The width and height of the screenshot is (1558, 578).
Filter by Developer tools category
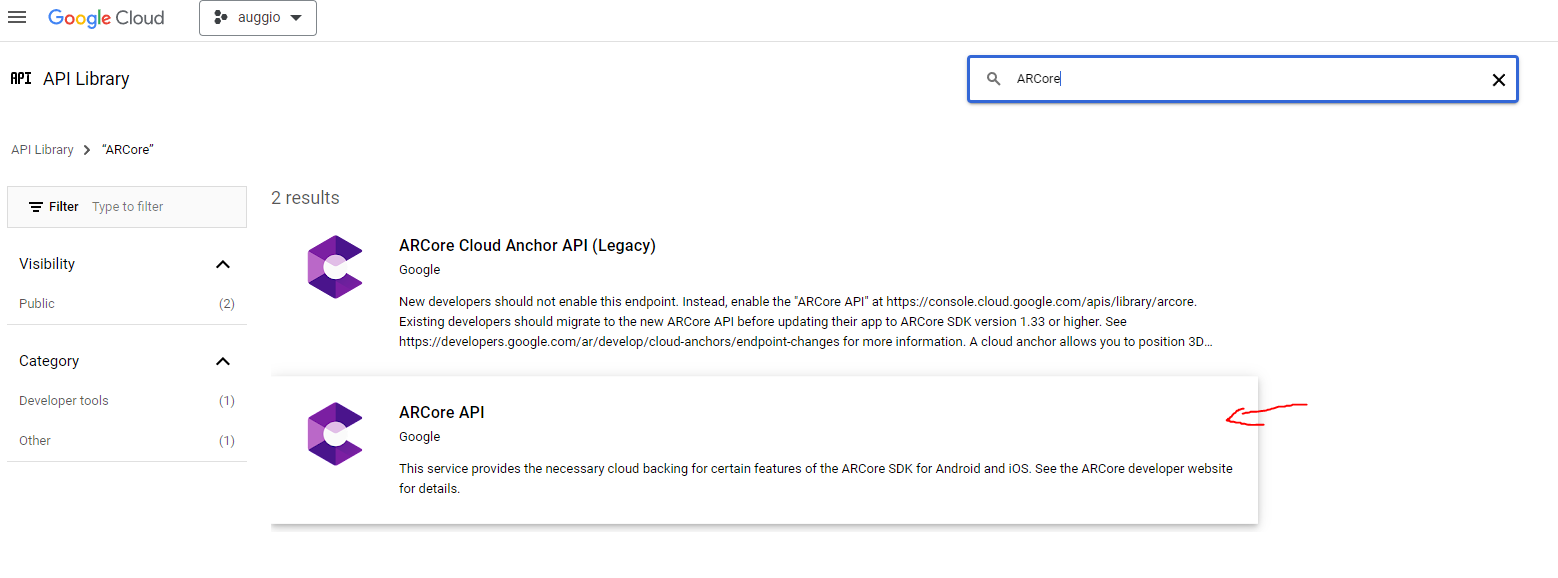tap(64, 400)
